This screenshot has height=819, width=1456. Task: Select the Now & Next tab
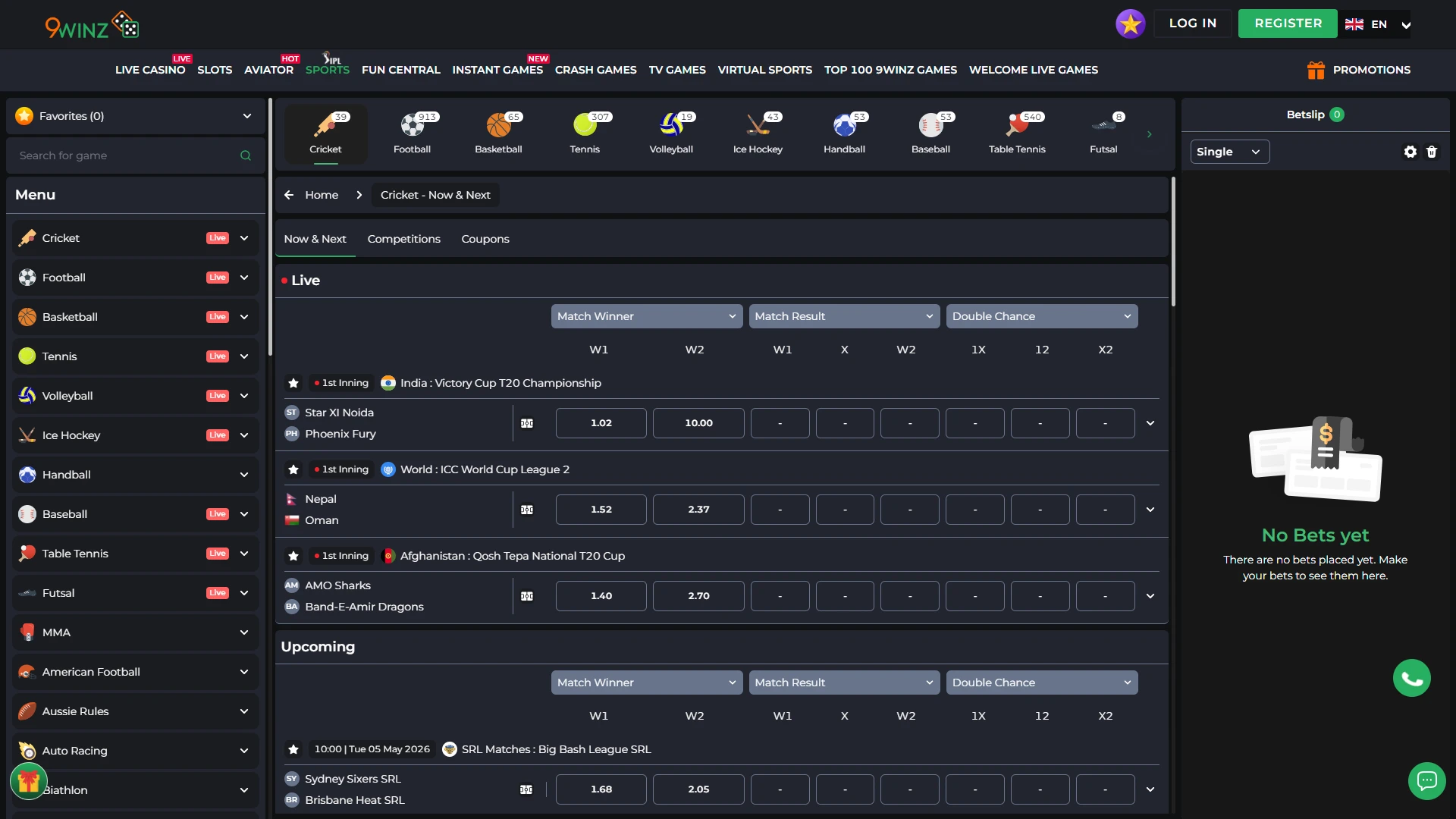(315, 239)
